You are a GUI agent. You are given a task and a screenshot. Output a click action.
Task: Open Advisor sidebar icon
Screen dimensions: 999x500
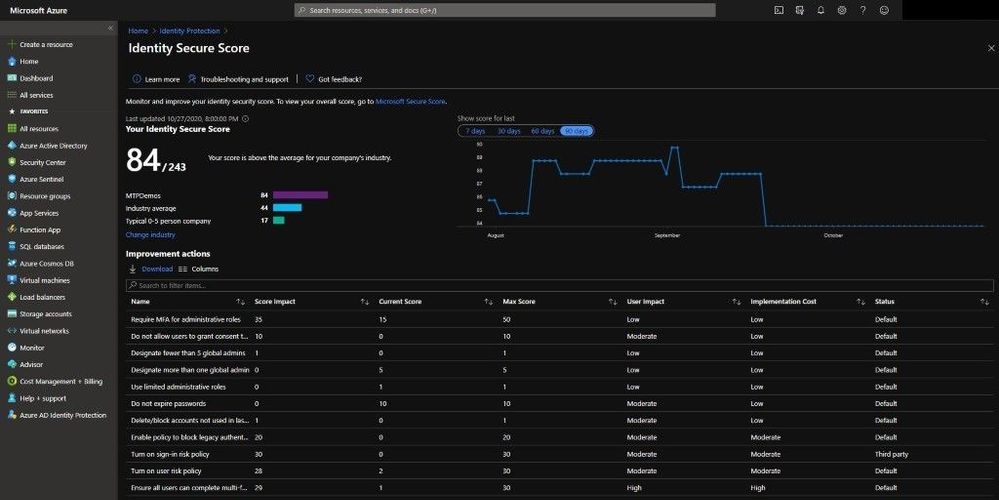[11, 364]
